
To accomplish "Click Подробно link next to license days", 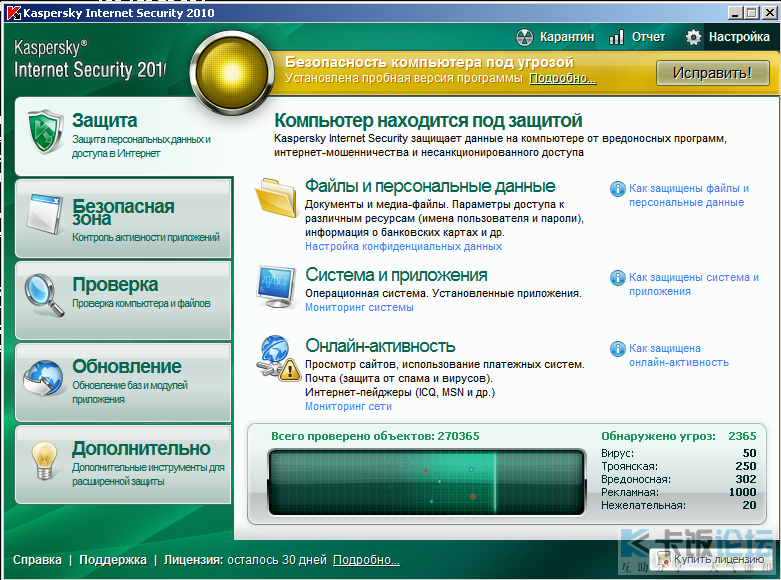I will click(366, 560).
